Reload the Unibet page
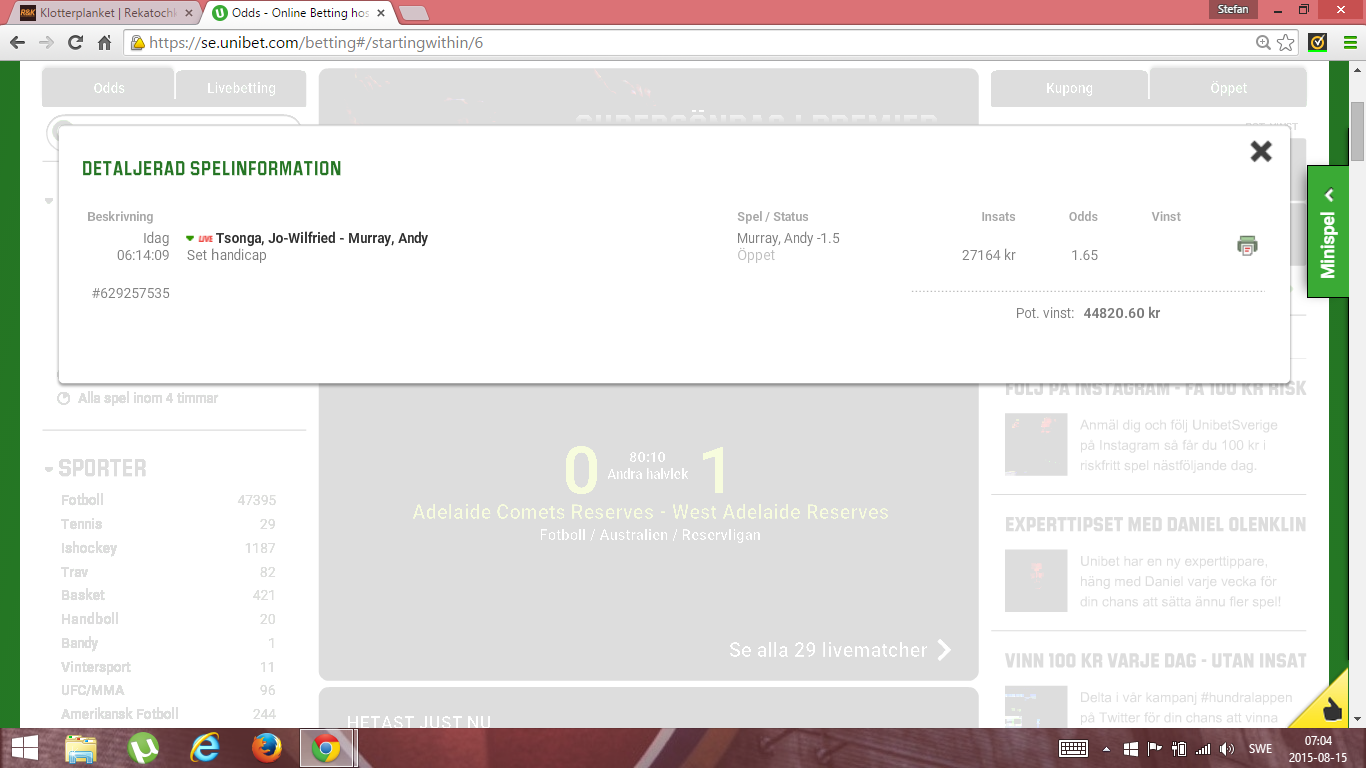This screenshot has height=768, width=1366. [75, 43]
